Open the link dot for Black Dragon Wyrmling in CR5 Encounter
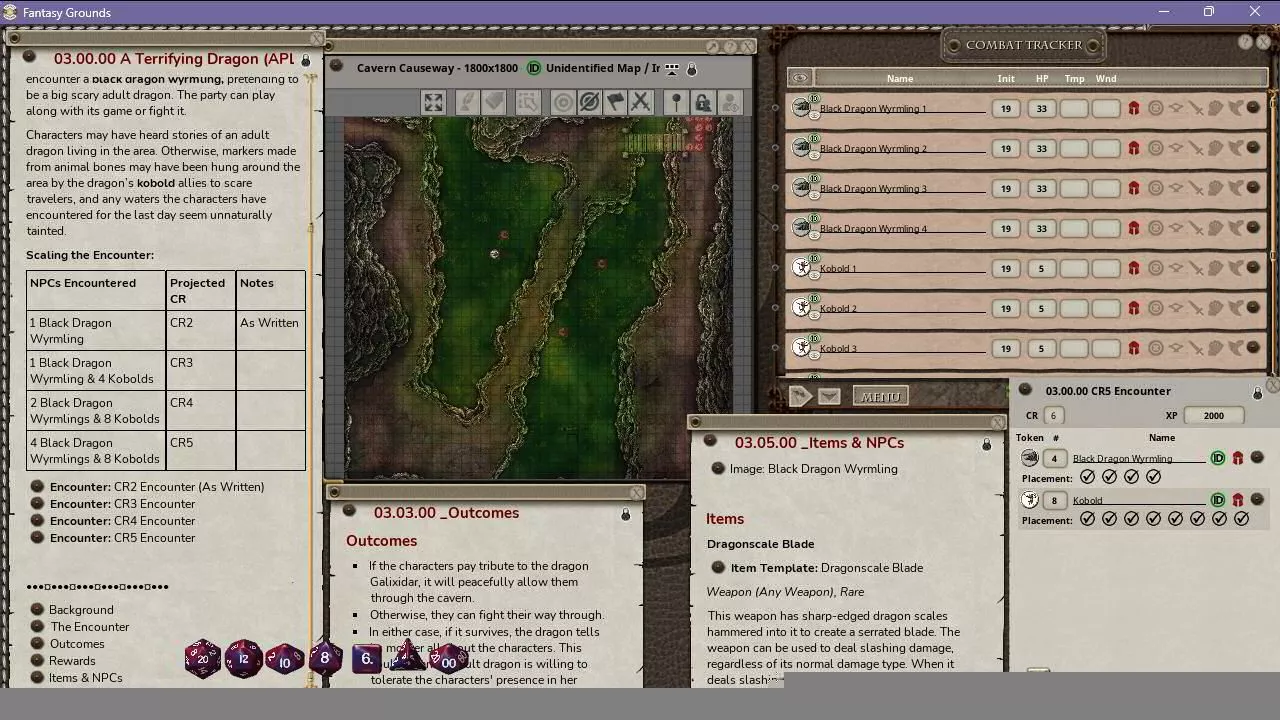This screenshot has height=720, width=1280. pos(1257,458)
